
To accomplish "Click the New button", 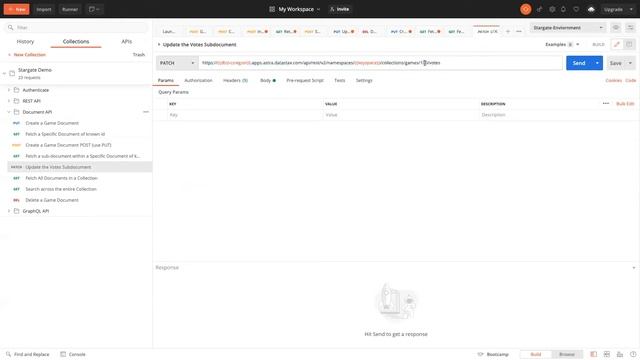I will click(x=17, y=9).
